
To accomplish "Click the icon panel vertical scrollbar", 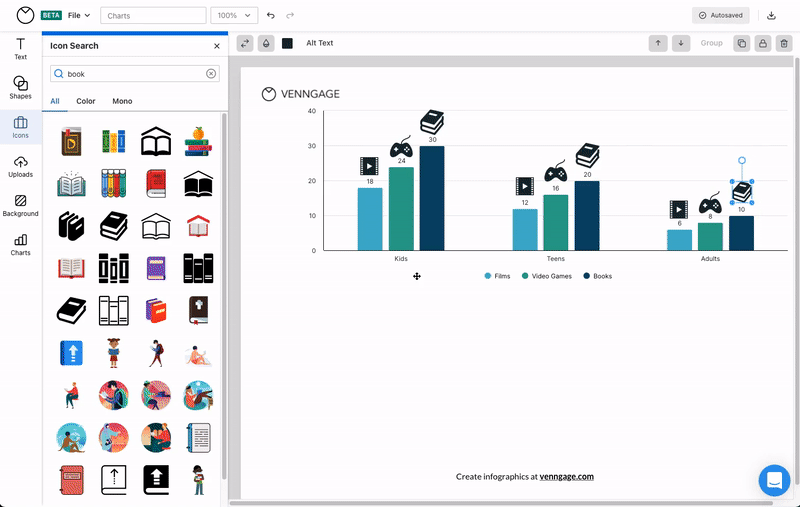I will pos(223,296).
